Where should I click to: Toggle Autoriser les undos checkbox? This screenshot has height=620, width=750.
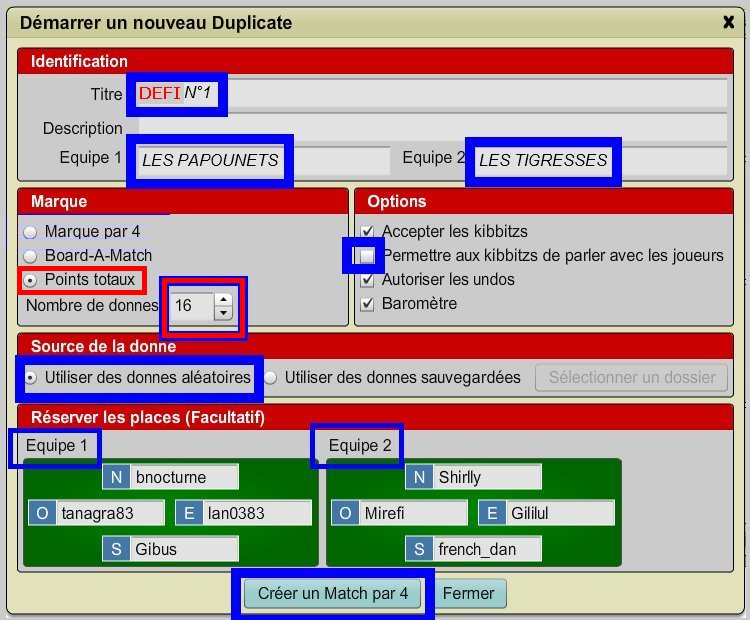click(x=367, y=280)
